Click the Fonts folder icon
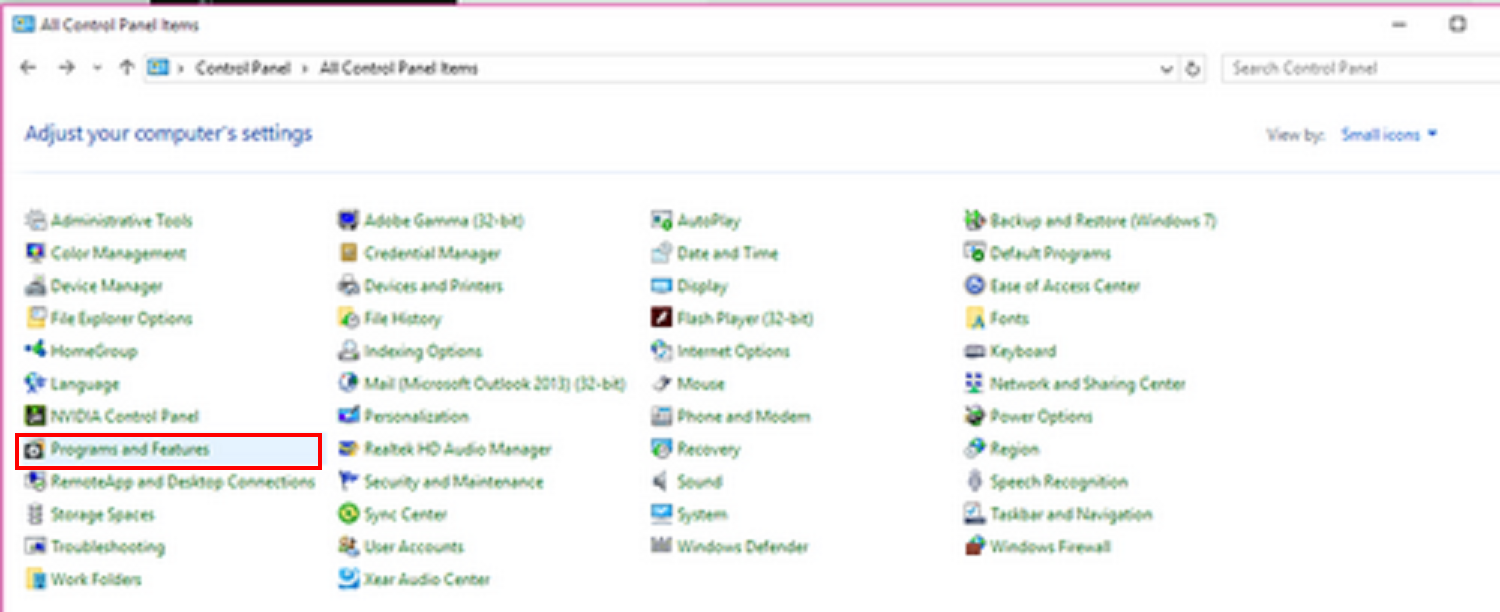 click(x=975, y=319)
